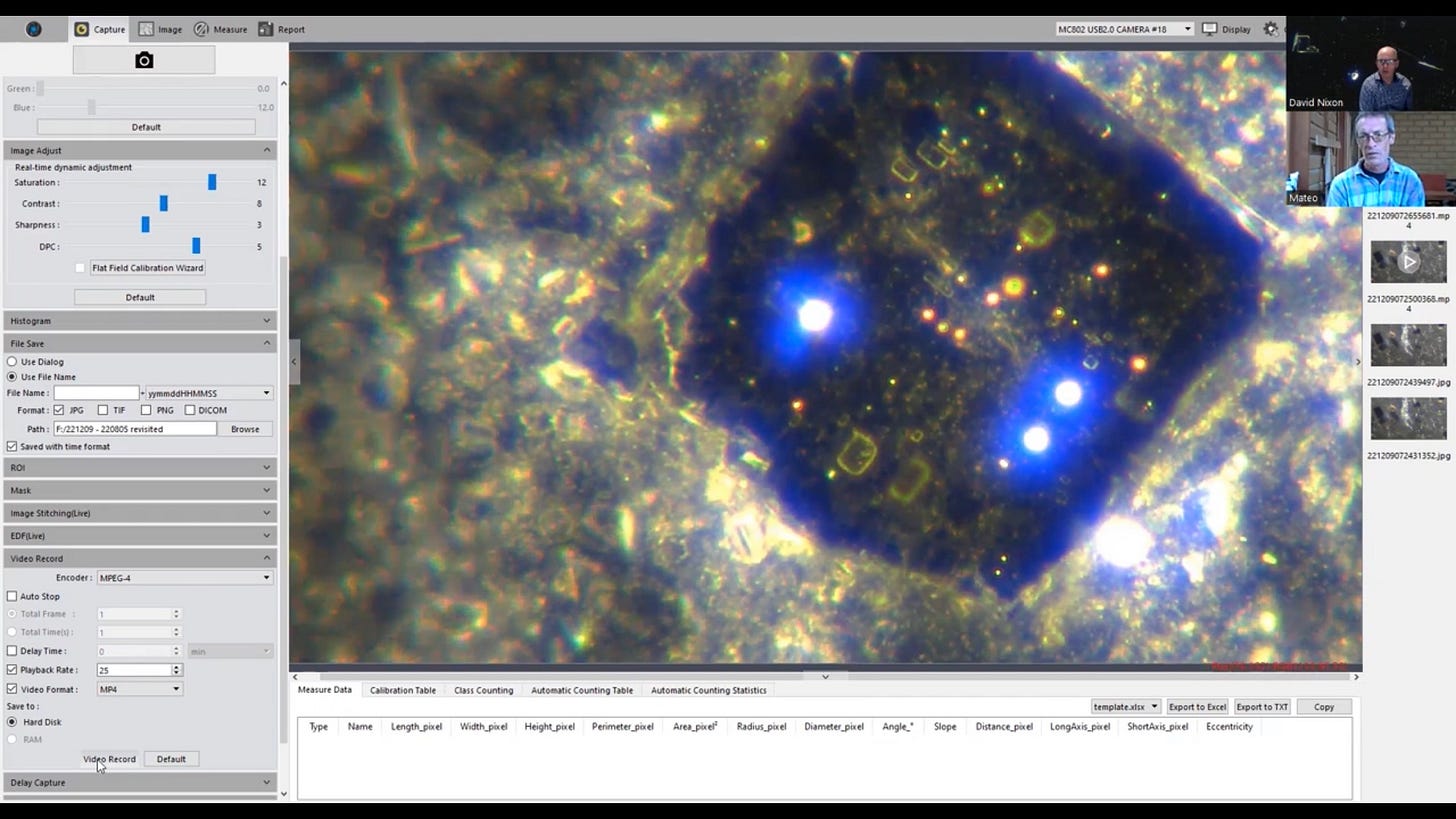
Task: Click Default button under Blue slider
Action: click(x=146, y=127)
